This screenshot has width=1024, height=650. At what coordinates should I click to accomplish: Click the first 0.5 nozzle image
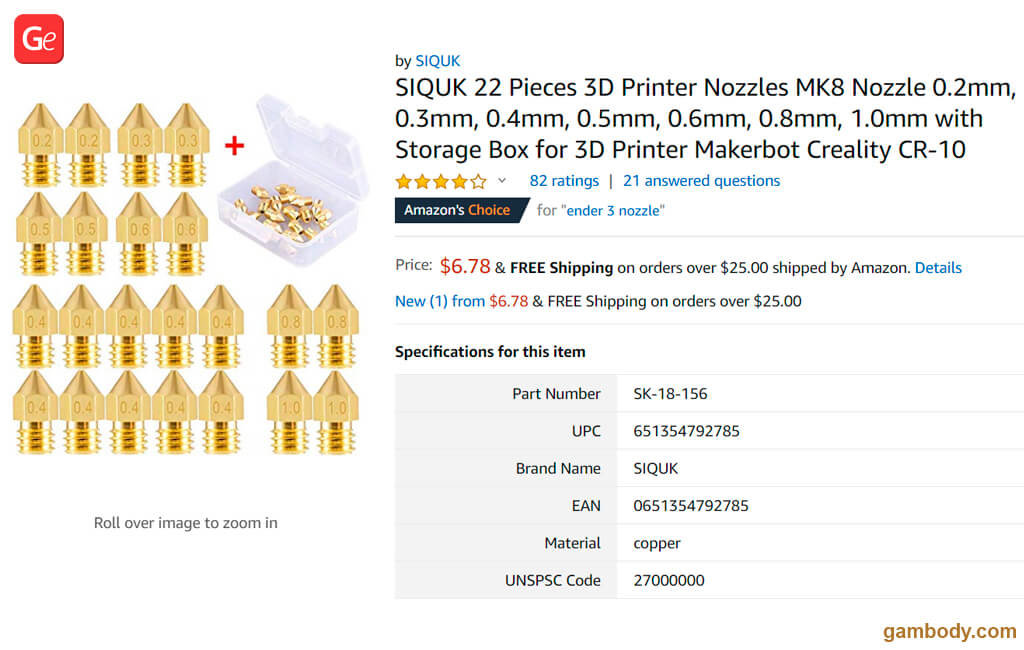[41, 231]
